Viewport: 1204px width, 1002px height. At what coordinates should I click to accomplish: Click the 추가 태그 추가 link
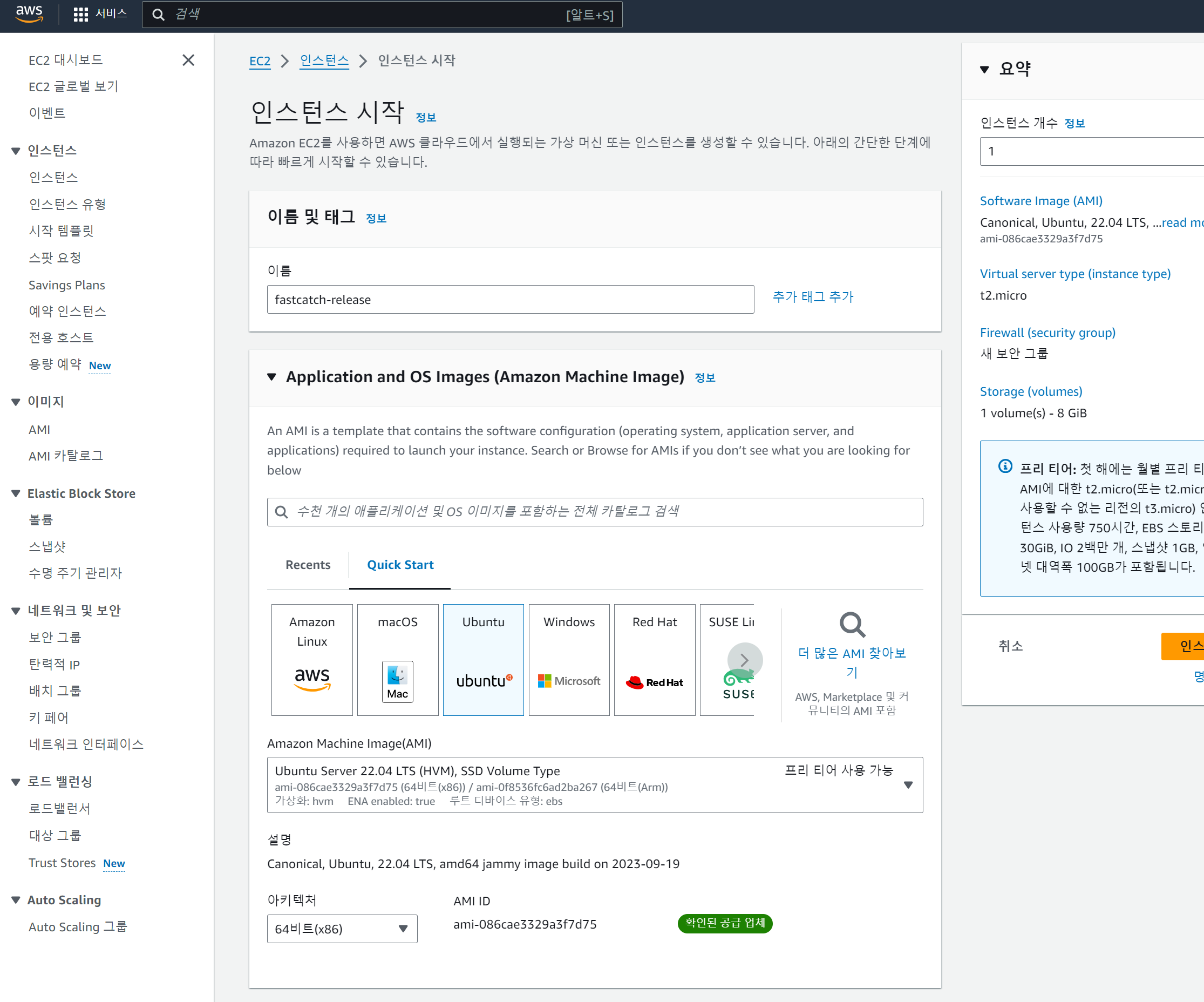click(813, 296)
